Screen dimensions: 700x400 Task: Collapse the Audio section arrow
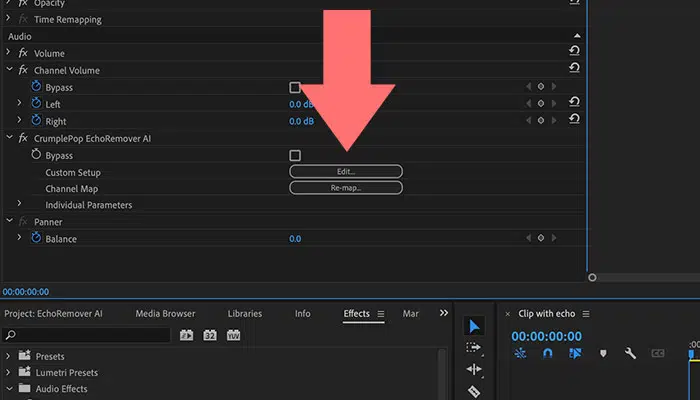click(x=577, y=36)
